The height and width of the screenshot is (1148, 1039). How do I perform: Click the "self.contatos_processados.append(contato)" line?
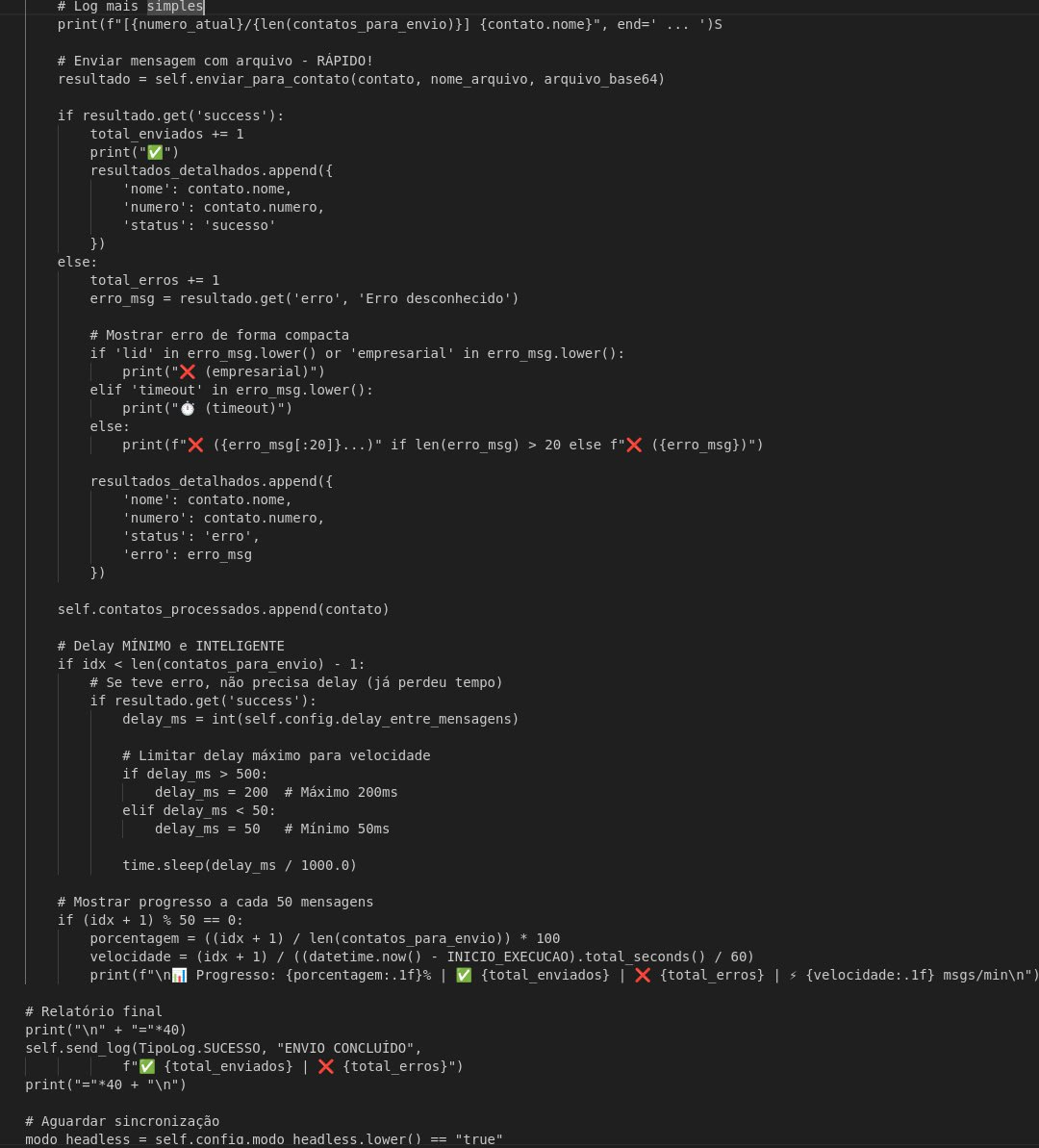[x=223, y=609]
